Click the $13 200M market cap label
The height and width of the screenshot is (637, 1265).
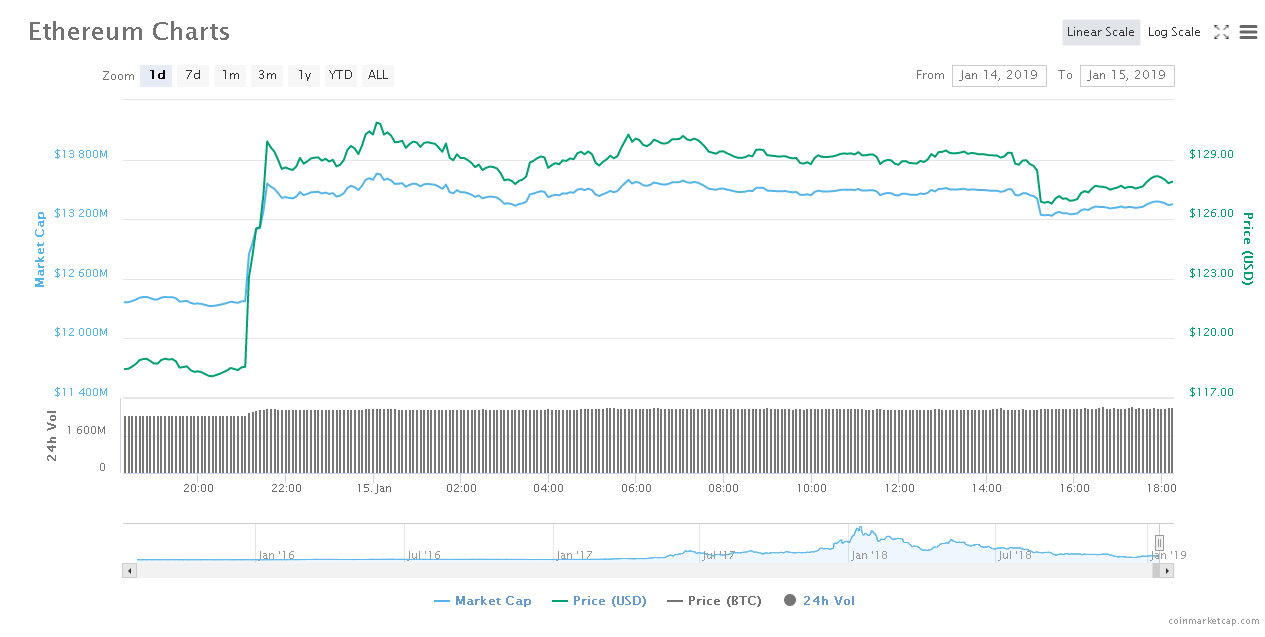click(x=81, y=213)
